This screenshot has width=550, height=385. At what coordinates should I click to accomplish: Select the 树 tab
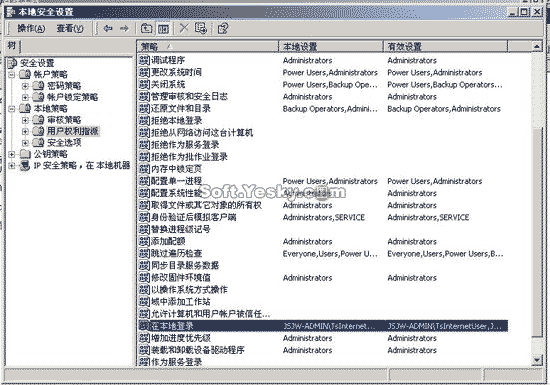(12, 45)
